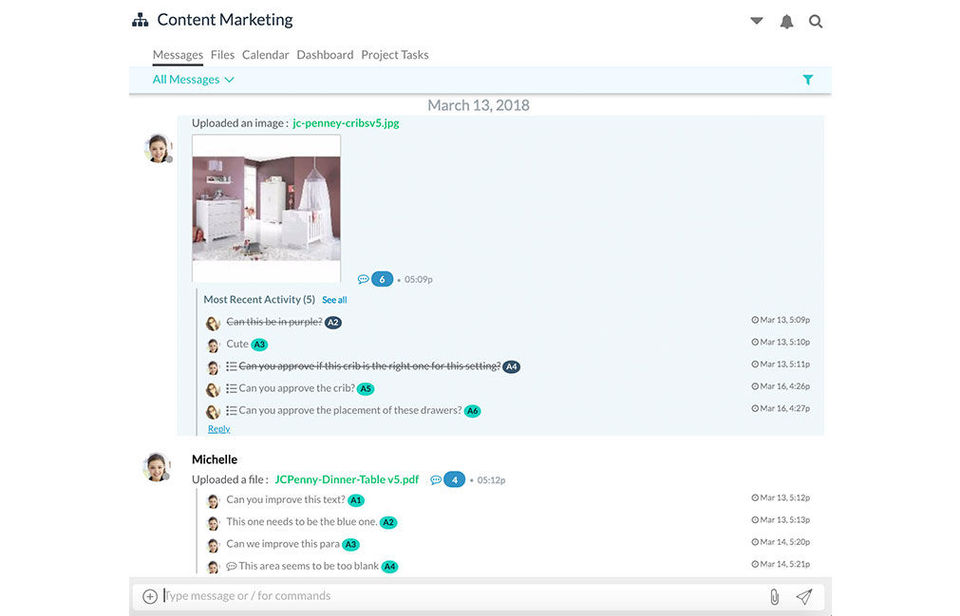Click the Reply link under crib activity
Screen dimensions: 960x616
pos(219,429)
